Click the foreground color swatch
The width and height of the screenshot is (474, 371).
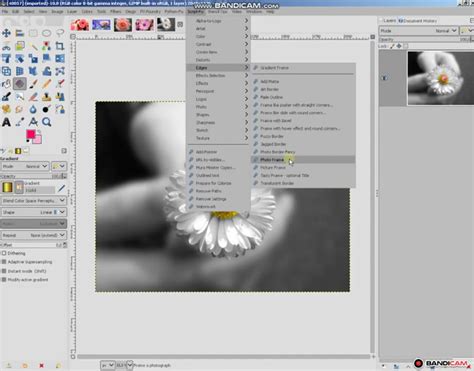[x=31, y=134]
